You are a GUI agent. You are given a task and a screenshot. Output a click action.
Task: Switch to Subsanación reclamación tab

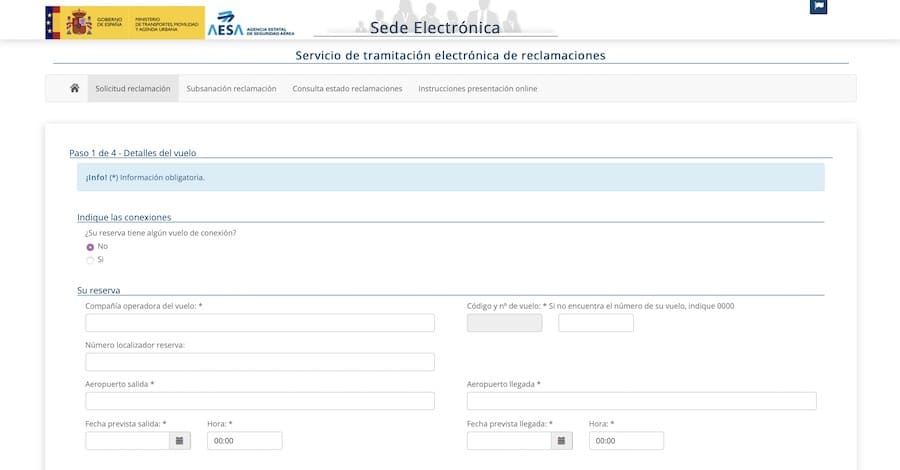[x=231, y=88]
